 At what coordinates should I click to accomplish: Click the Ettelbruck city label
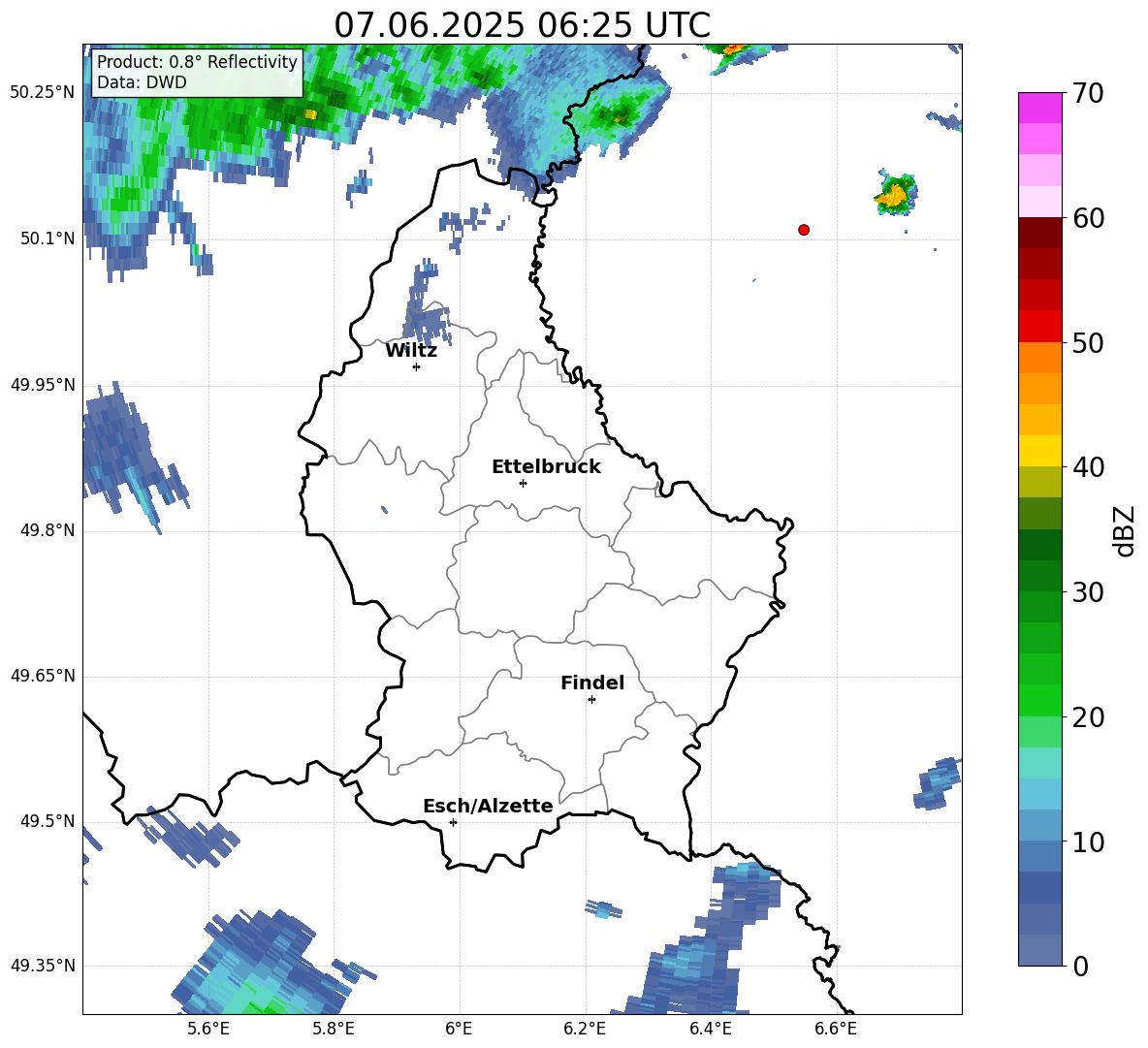point(546,467)
